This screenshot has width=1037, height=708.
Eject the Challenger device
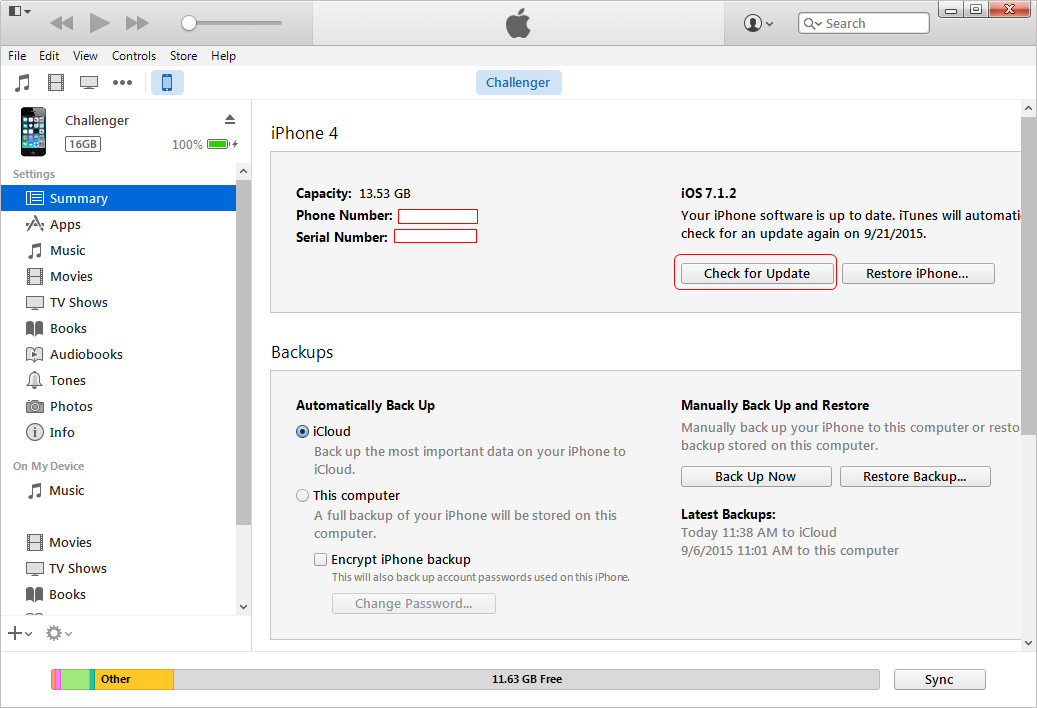[x=230, y=120]
